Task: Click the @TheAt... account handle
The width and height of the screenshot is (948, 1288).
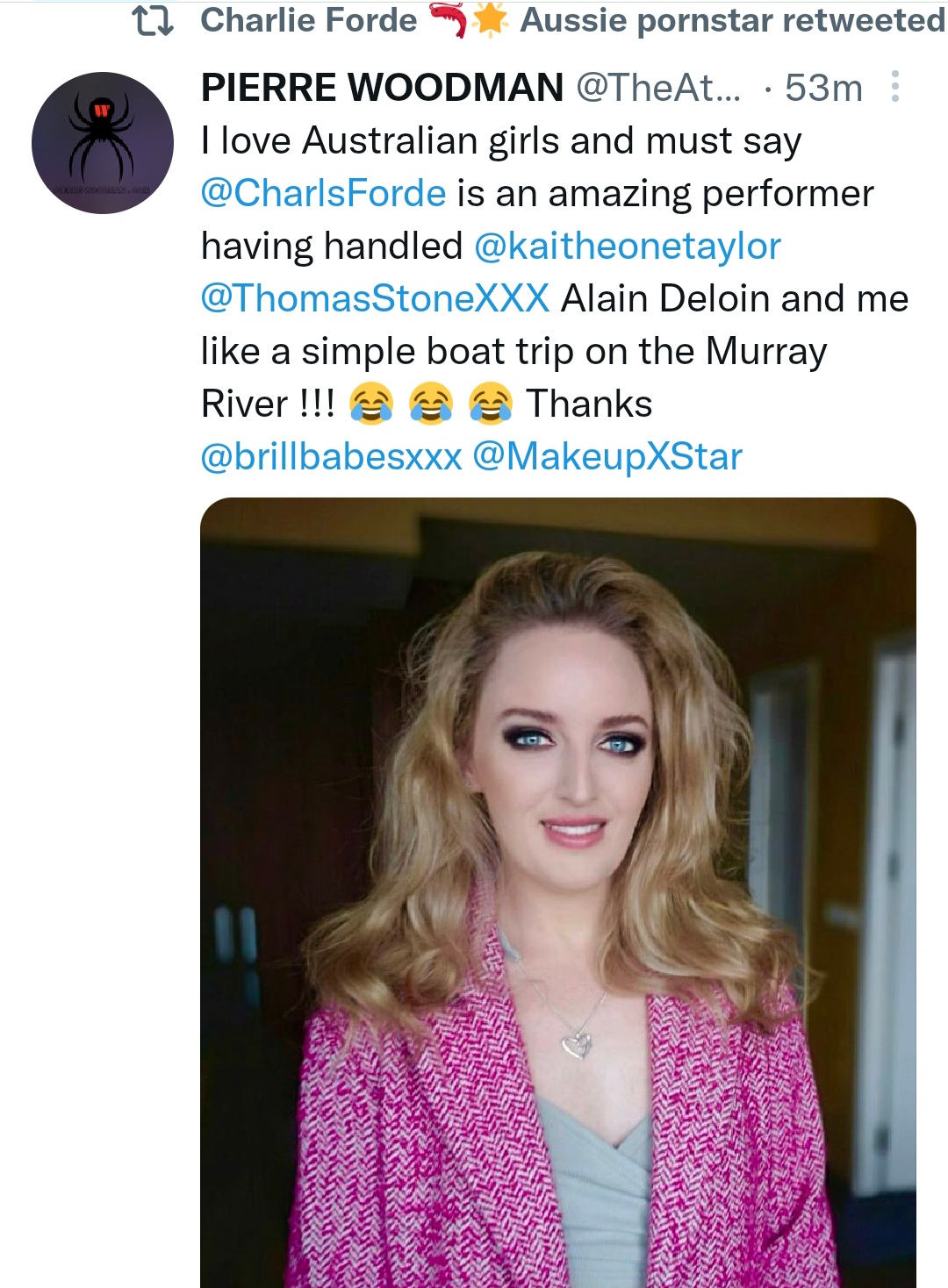Action: (658, 88)
